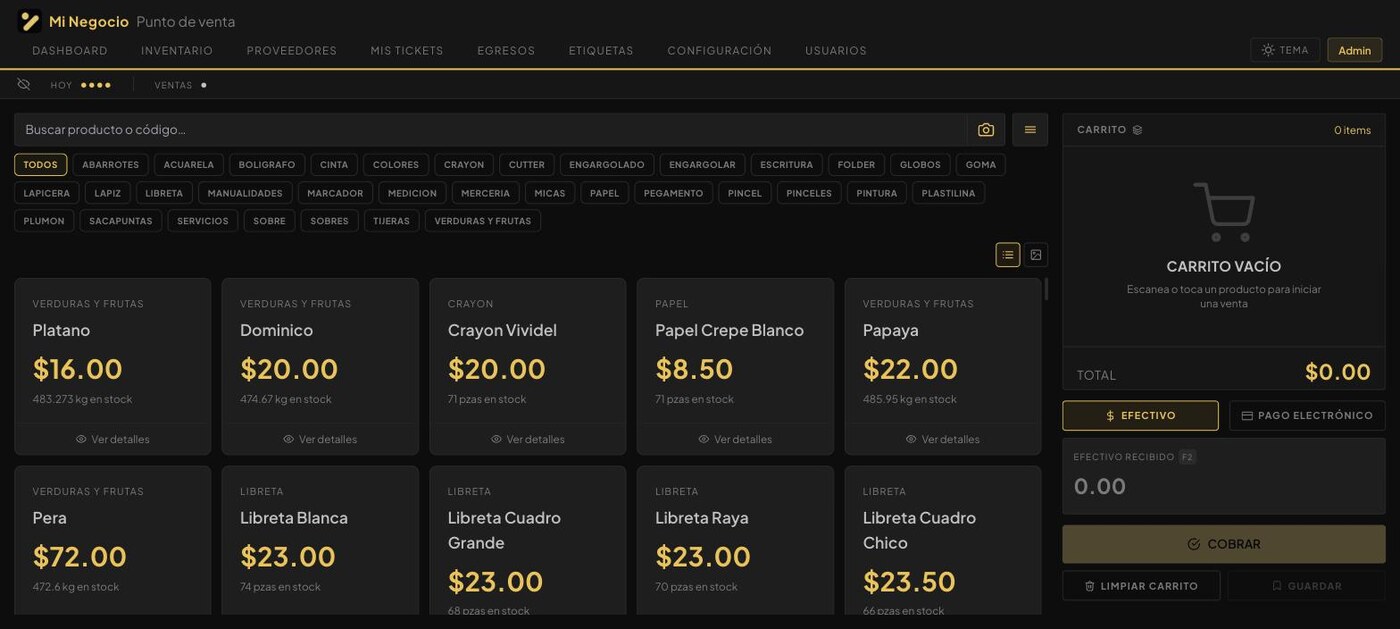
Task: Click the Guardar button
Action: tap(1307, 586)
